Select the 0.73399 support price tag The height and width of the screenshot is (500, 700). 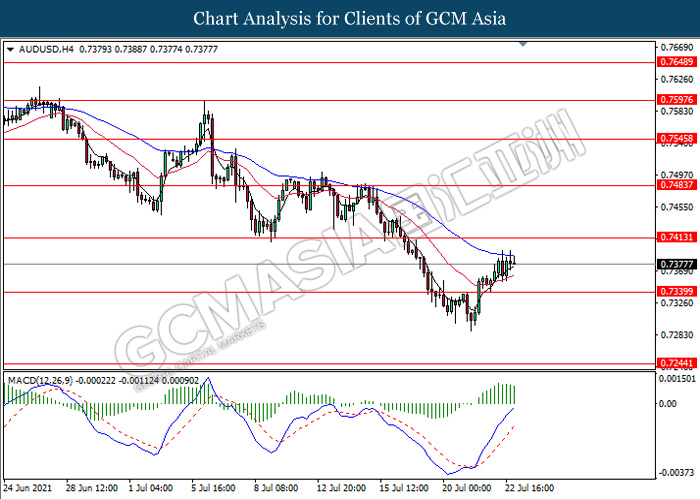676,292
